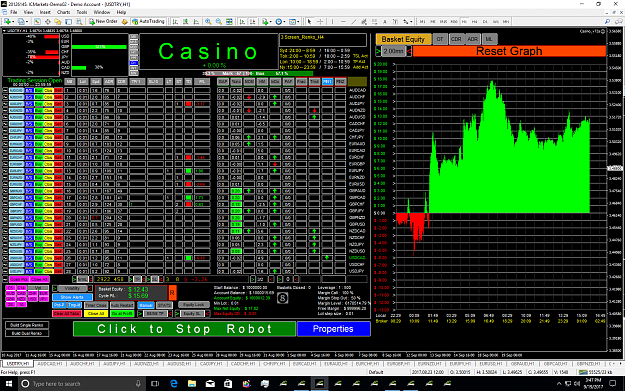Switch chart to bar chart mode
625x391 pixels.
pos(175,21)
